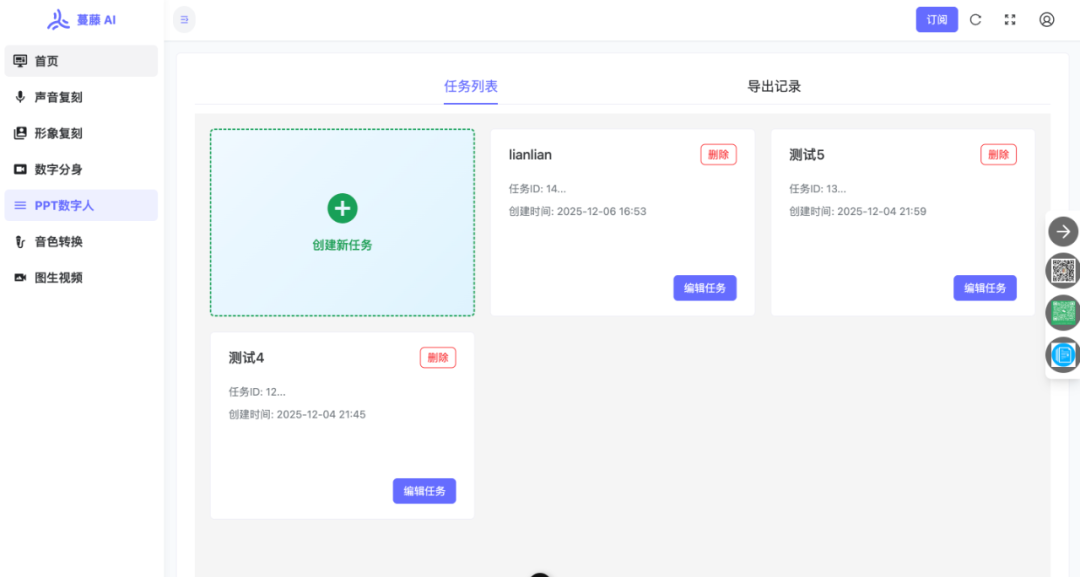Viewport: 1080px width, 577px height.
Task: Click the PPT数字人 sidebar icon
Action: (x=22, y=204)
